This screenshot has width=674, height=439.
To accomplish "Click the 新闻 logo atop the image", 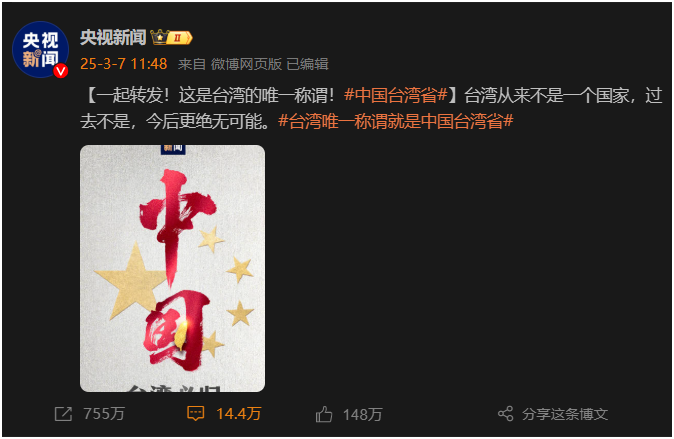I will pyautogui.click(x=173, y=149).
